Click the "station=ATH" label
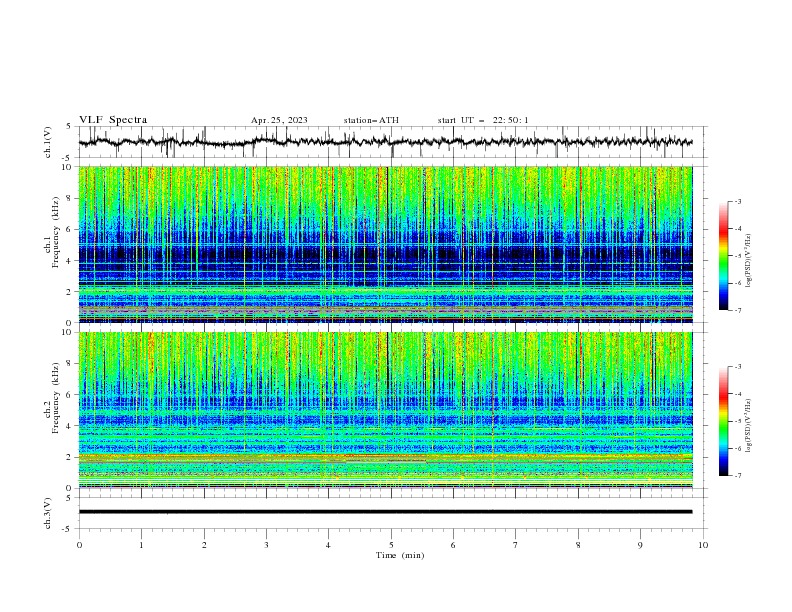Image resolution: width=792 pixels, height=612 pixels. 371,120
